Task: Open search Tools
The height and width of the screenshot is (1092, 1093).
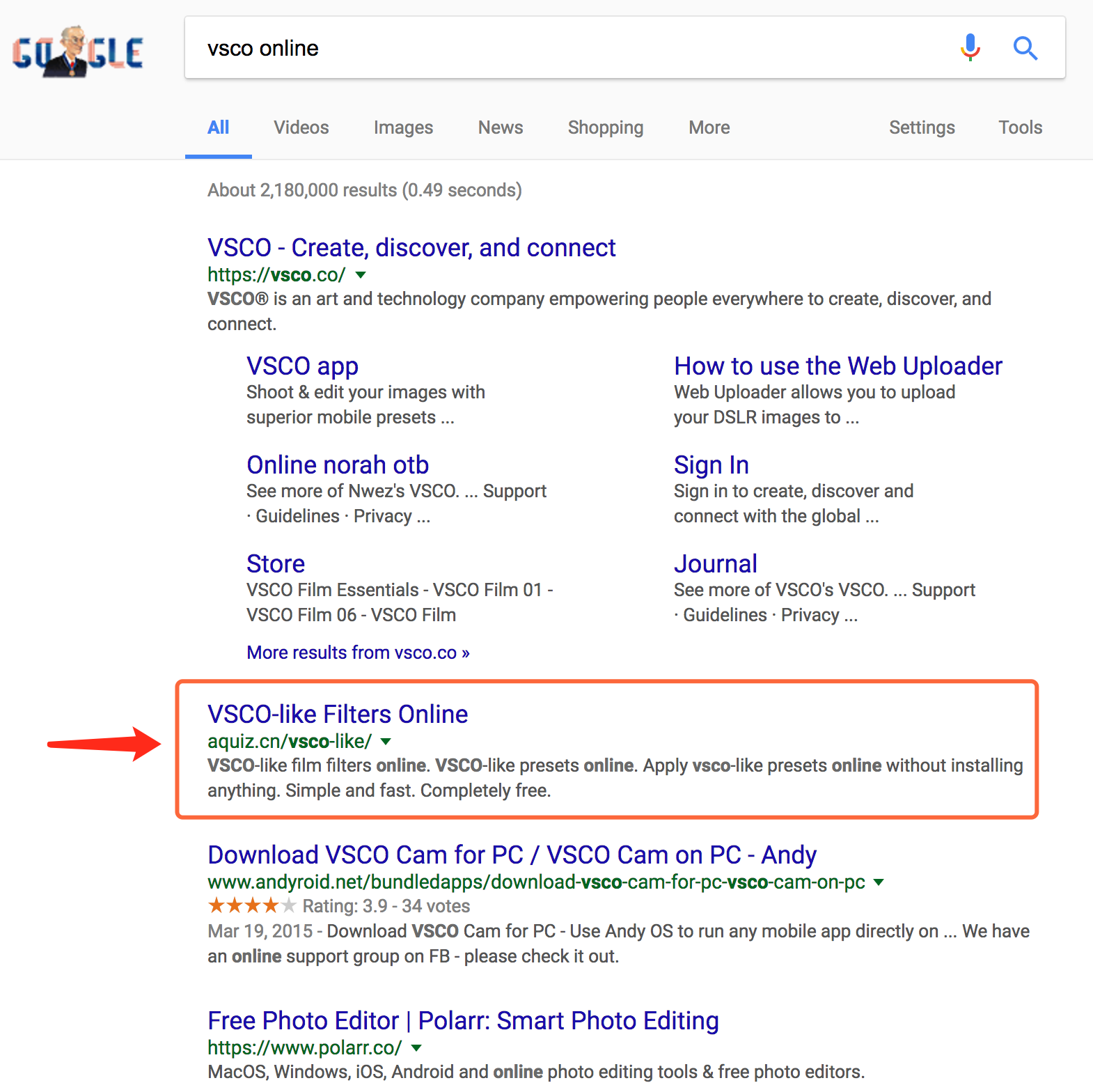Action: [x=1020, y=127]
